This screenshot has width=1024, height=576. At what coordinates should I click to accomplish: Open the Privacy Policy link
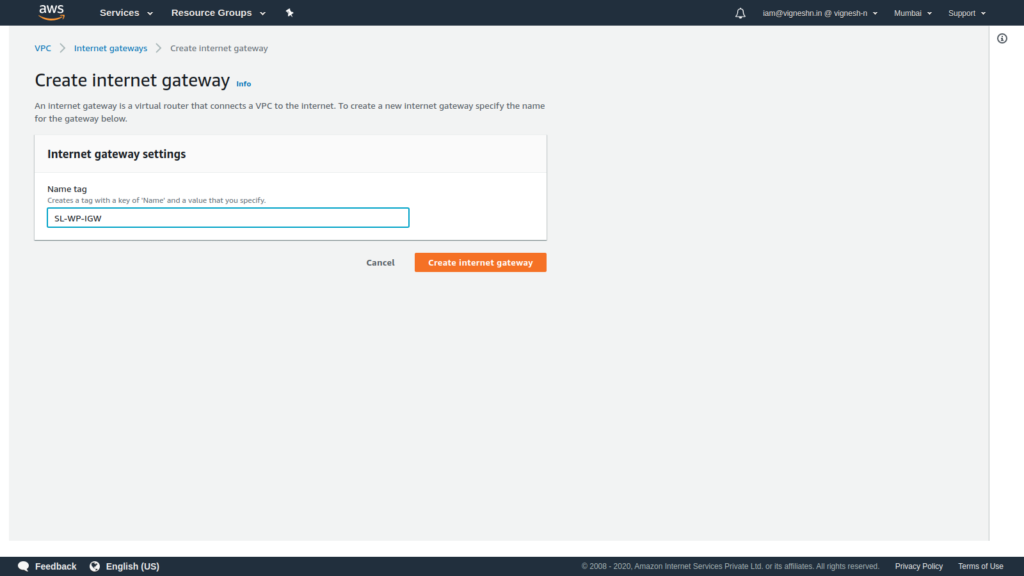coord(918,566)
